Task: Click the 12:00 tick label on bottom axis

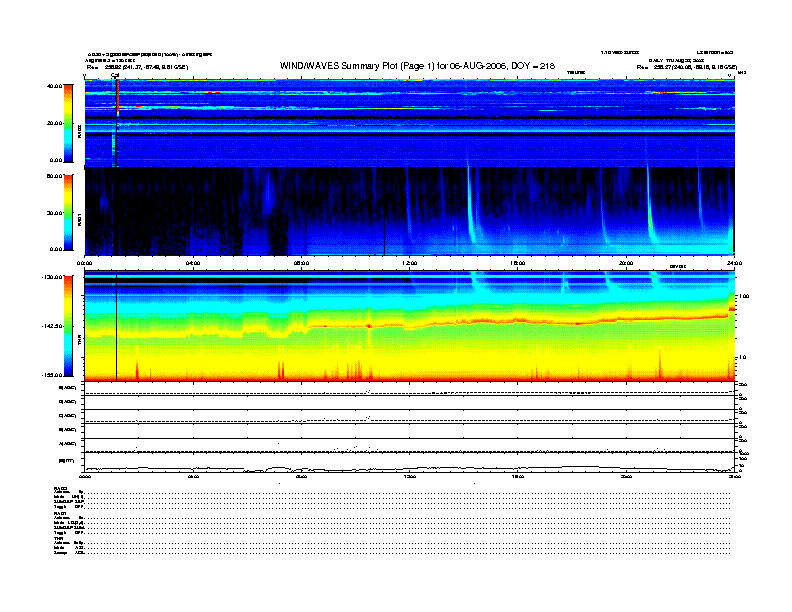Action: pos(409,477)
